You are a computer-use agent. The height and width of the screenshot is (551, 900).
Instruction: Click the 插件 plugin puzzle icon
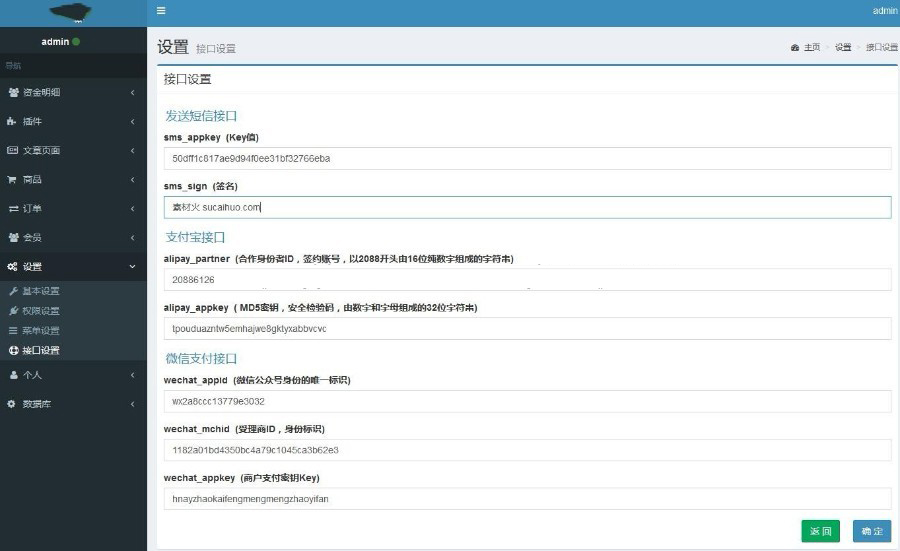point(13,121)
